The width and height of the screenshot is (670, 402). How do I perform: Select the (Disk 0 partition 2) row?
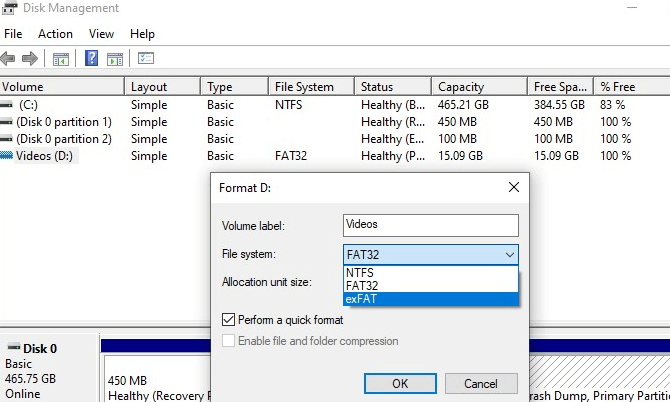(335, 139)
